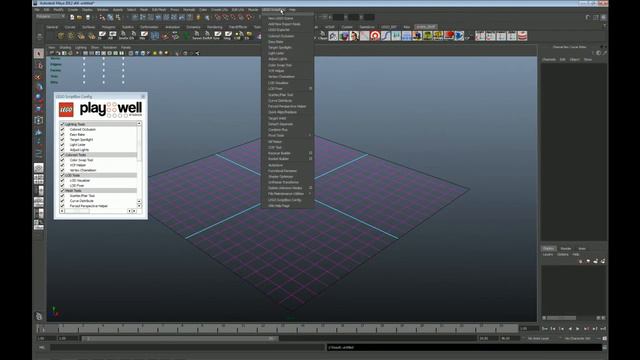
Task: Choose the Rotate tool in toolbox
Action: 39,98
